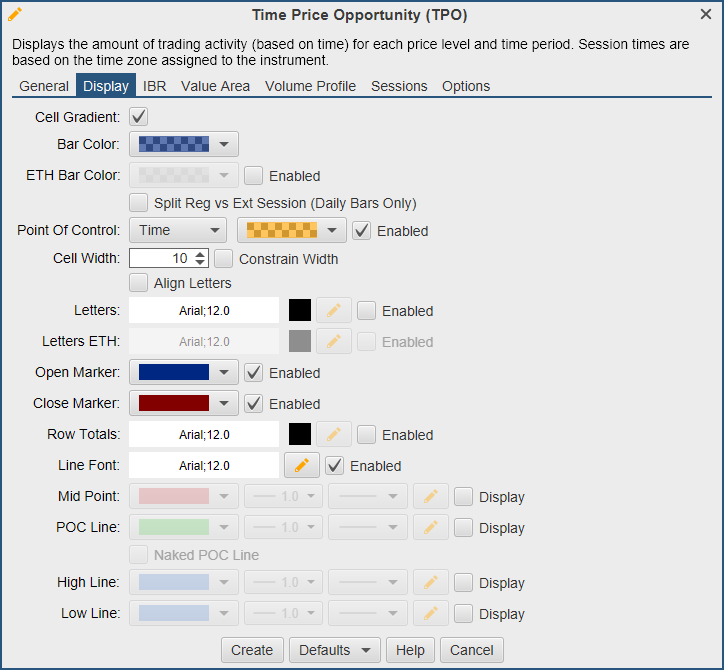This screenshot has width=724, height=670.
Task: Click the Cancel button
Action: tap(471, 650)
